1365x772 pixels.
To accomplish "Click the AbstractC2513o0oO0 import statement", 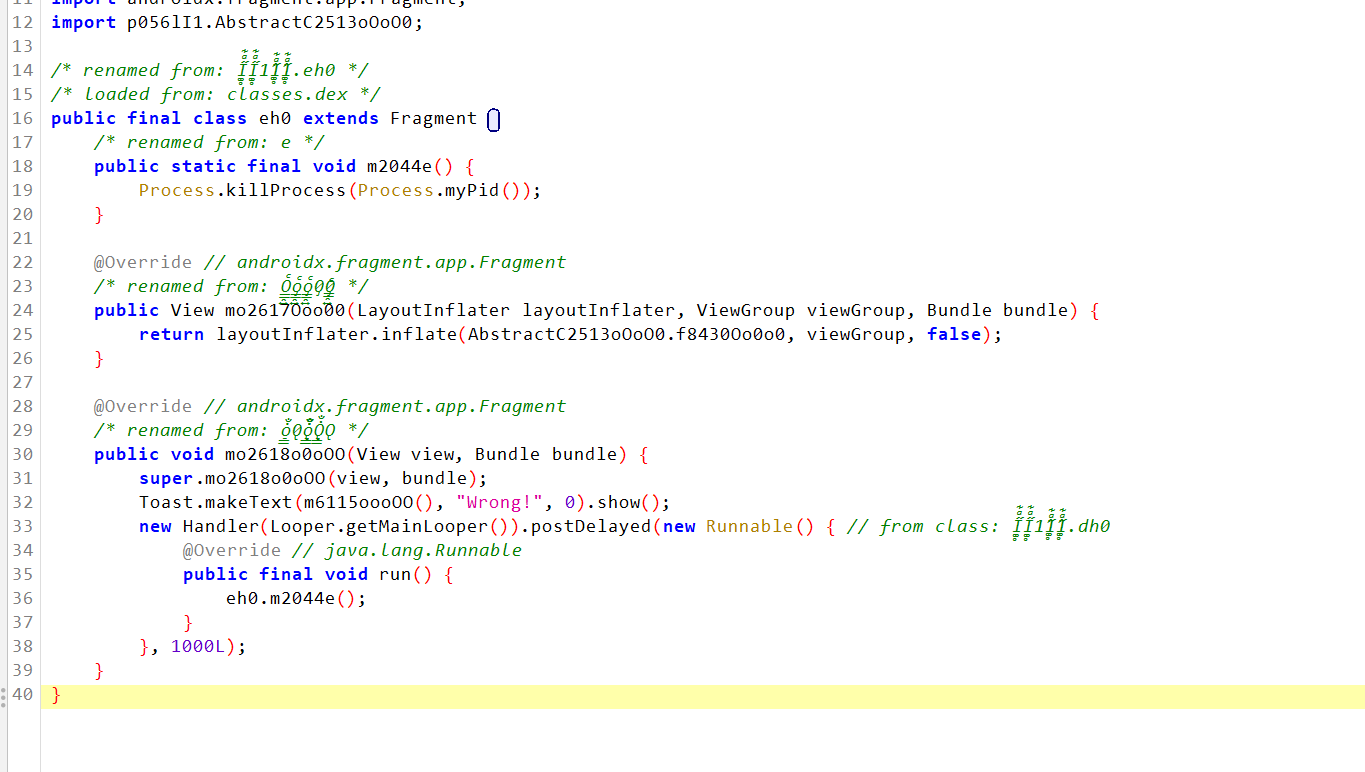I will coord(237,22).
